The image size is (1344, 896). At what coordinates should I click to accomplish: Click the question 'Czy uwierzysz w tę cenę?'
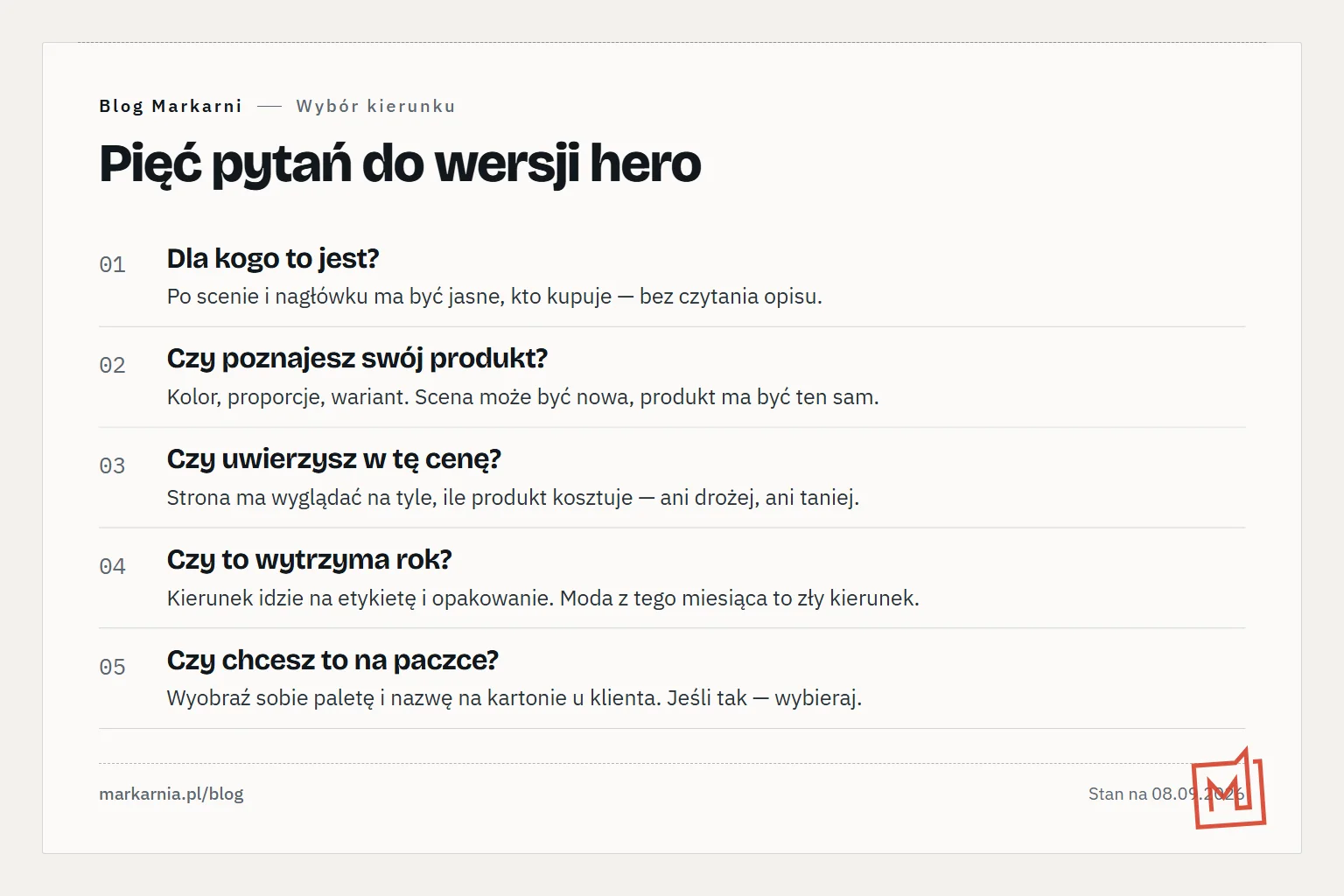coord(334,459)
